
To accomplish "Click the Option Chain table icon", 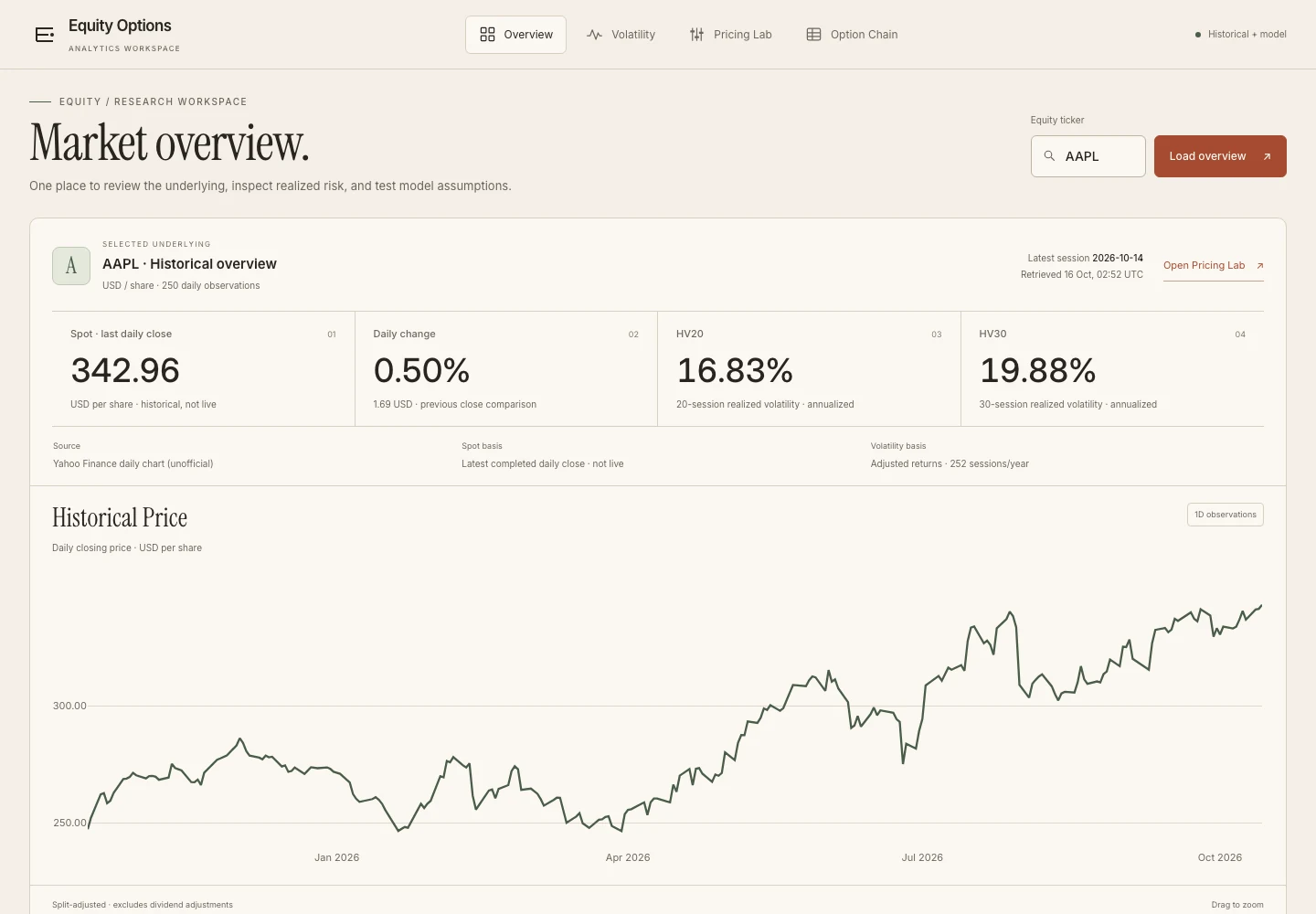I will tap(813, 35).
